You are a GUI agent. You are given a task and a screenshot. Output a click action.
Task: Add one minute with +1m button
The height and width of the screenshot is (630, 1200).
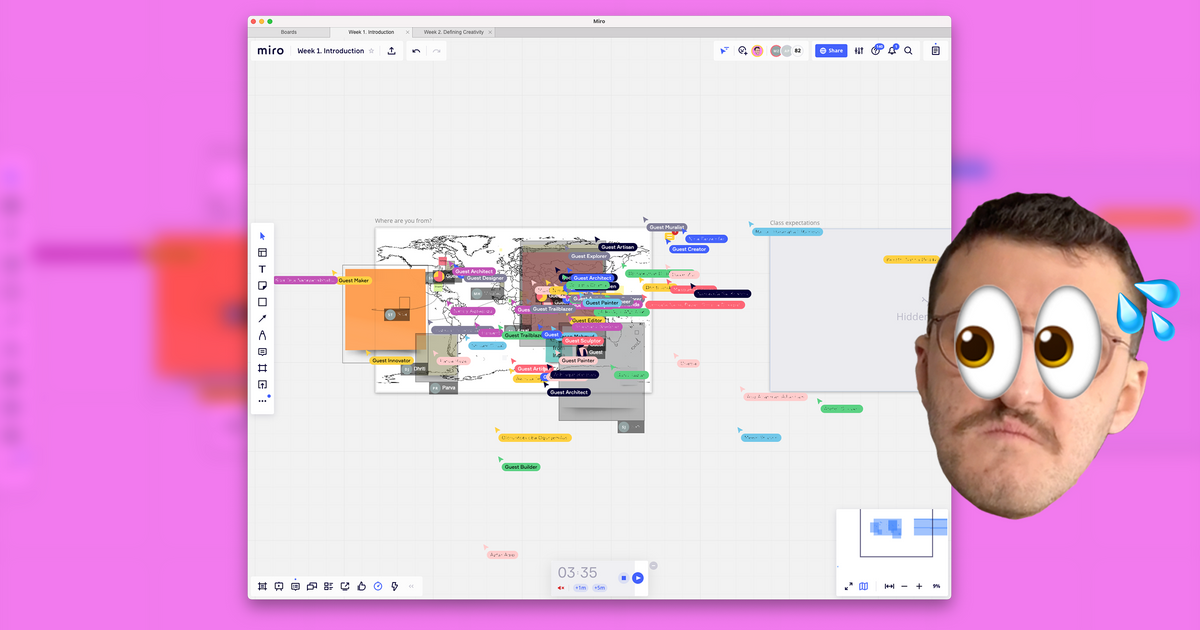coord(580,588)
